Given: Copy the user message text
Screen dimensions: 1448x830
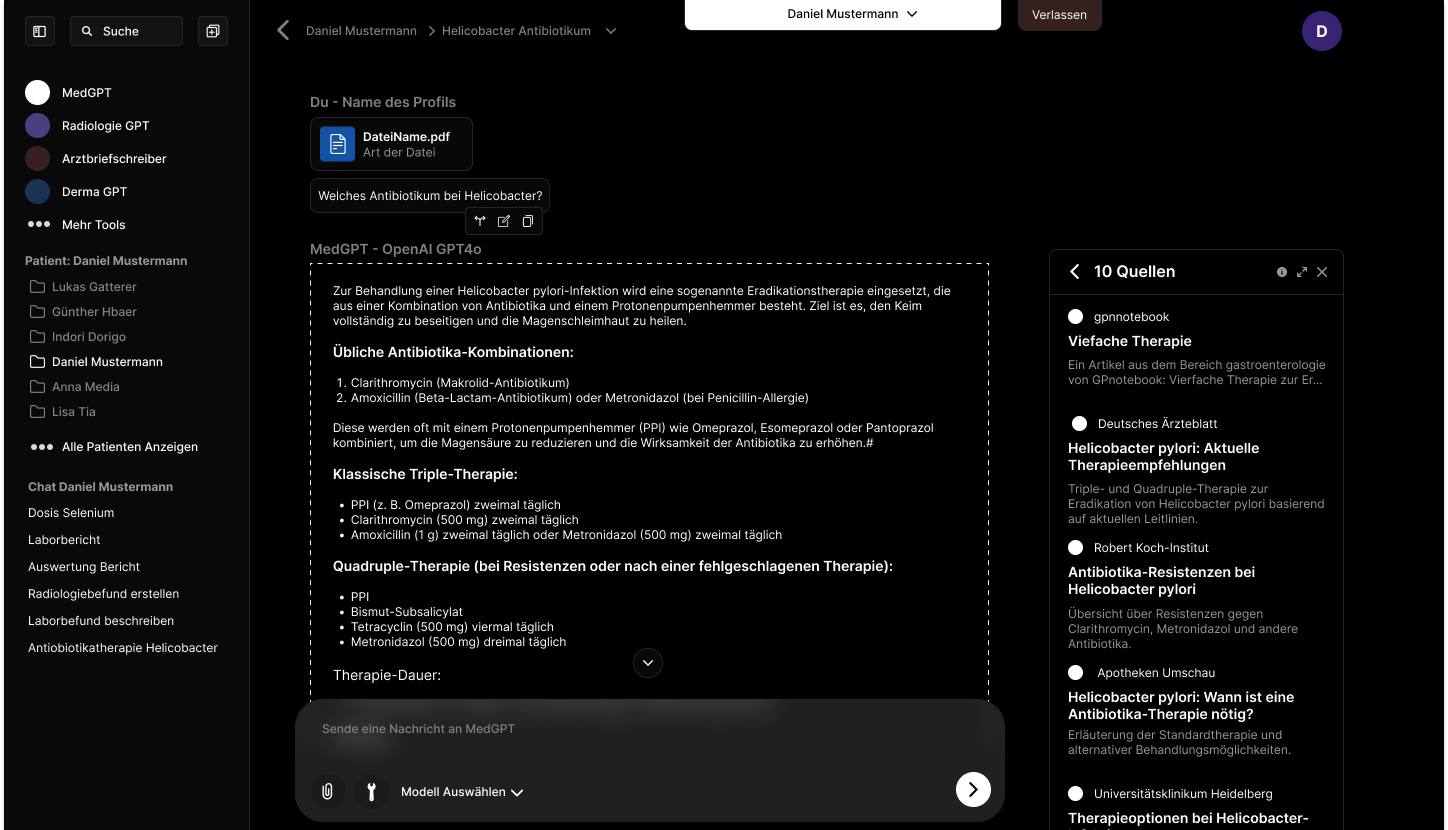Looking at the screenshot, I should tap(528, 221).
